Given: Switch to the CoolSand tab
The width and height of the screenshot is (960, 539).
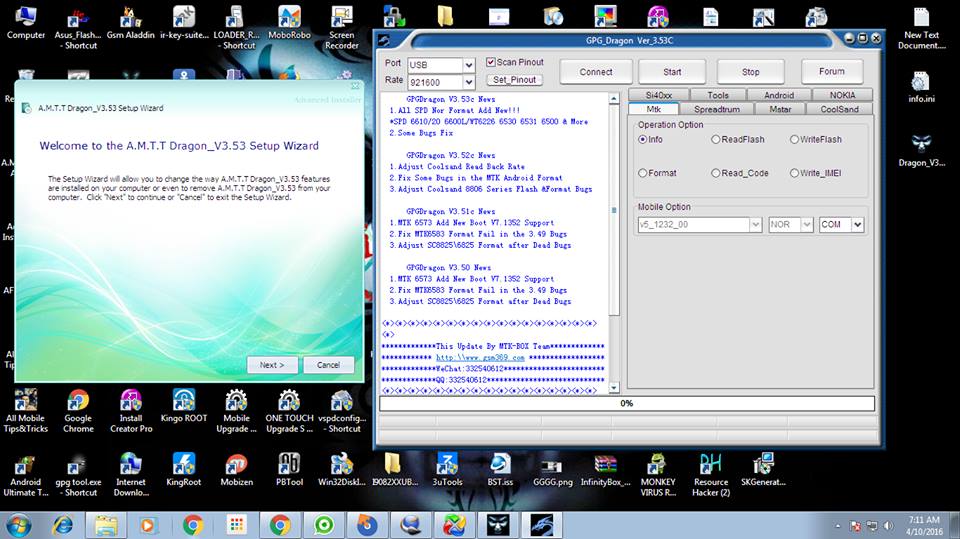Looking at the screenshot, I should [839, 109].
